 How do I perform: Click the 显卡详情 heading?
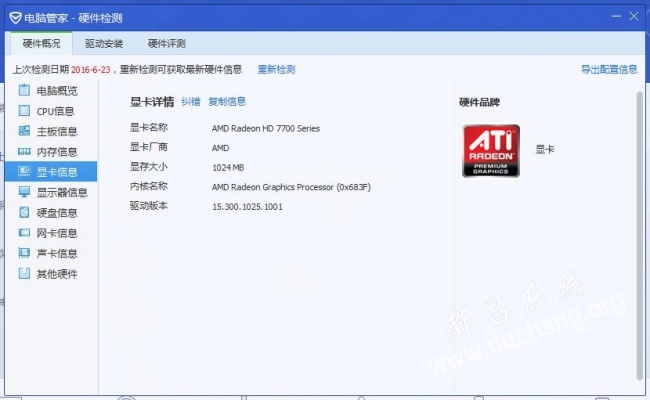click(x=152, y=102)
